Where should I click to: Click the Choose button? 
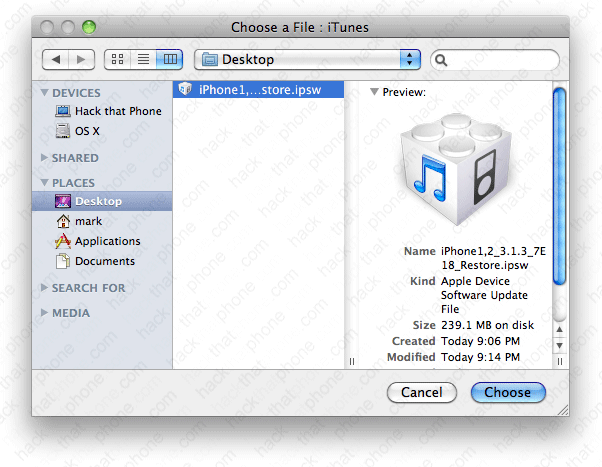507,393
